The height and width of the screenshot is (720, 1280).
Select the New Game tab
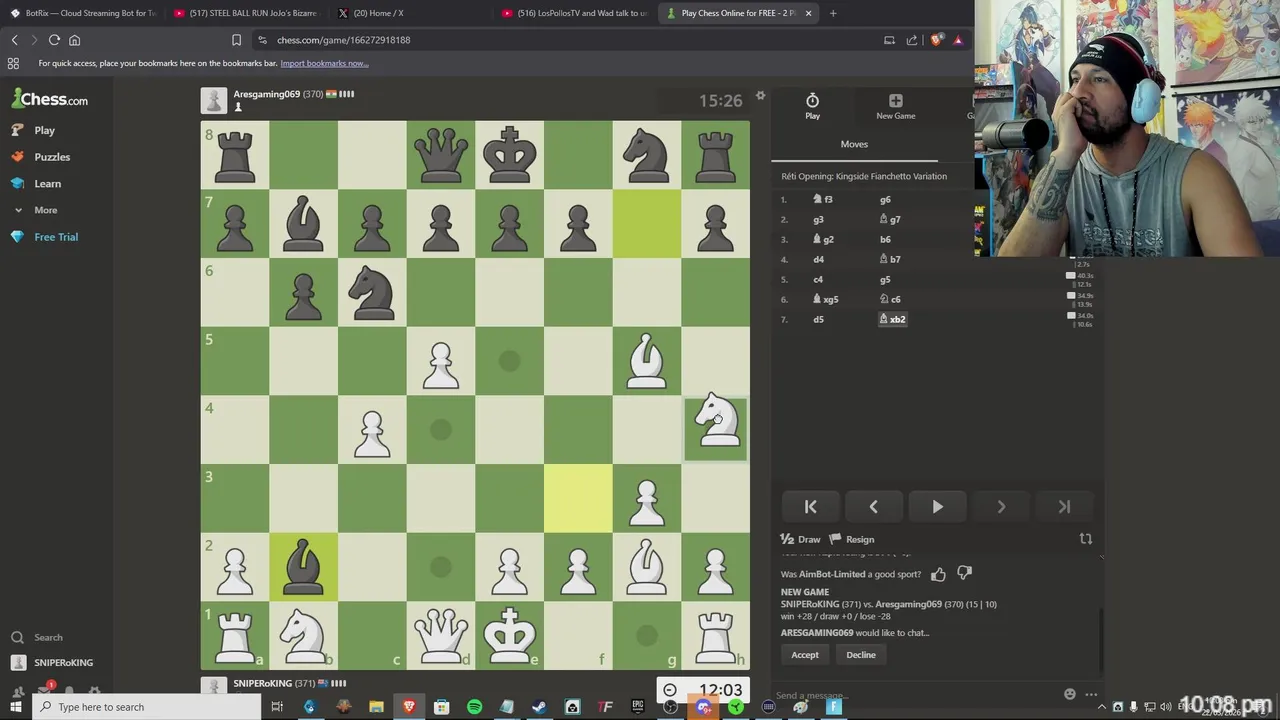(x=895, y=106)
